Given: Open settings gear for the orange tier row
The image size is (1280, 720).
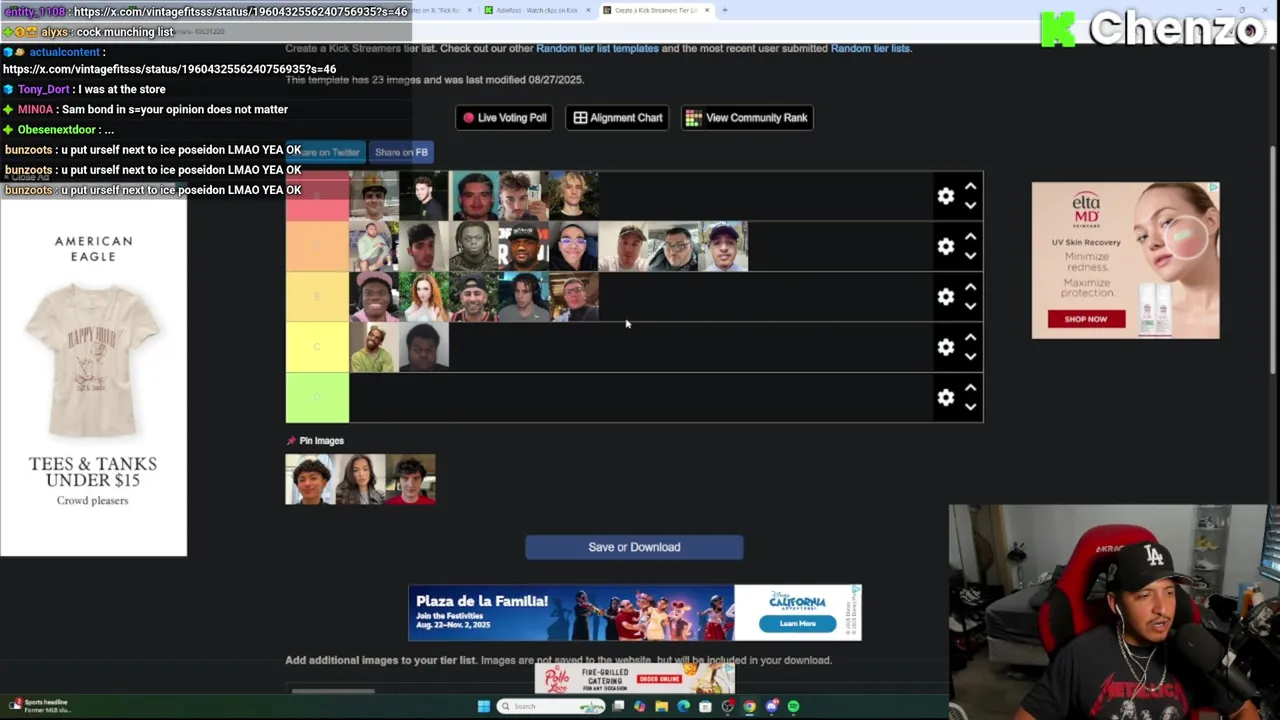Looking at the screenshot, I should pyautogui.click(x=946, y=246).
